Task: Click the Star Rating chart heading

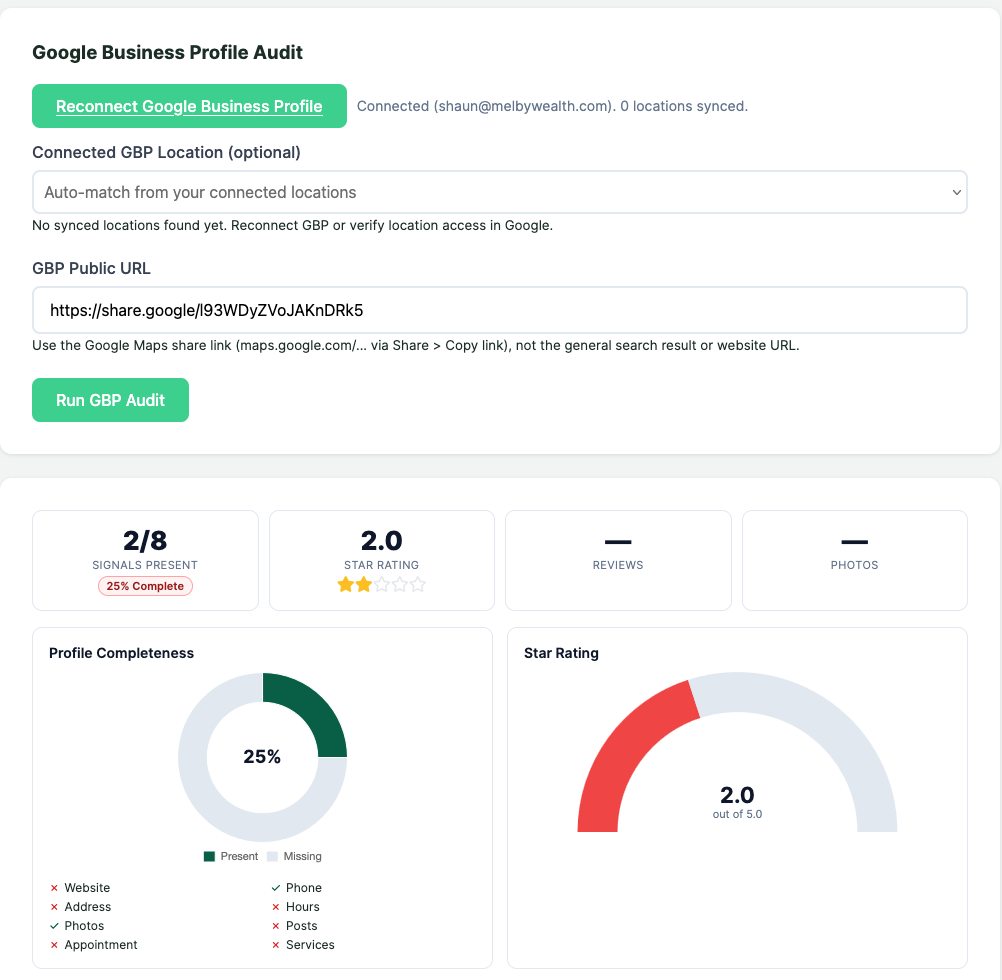Action: pos(561,653)
